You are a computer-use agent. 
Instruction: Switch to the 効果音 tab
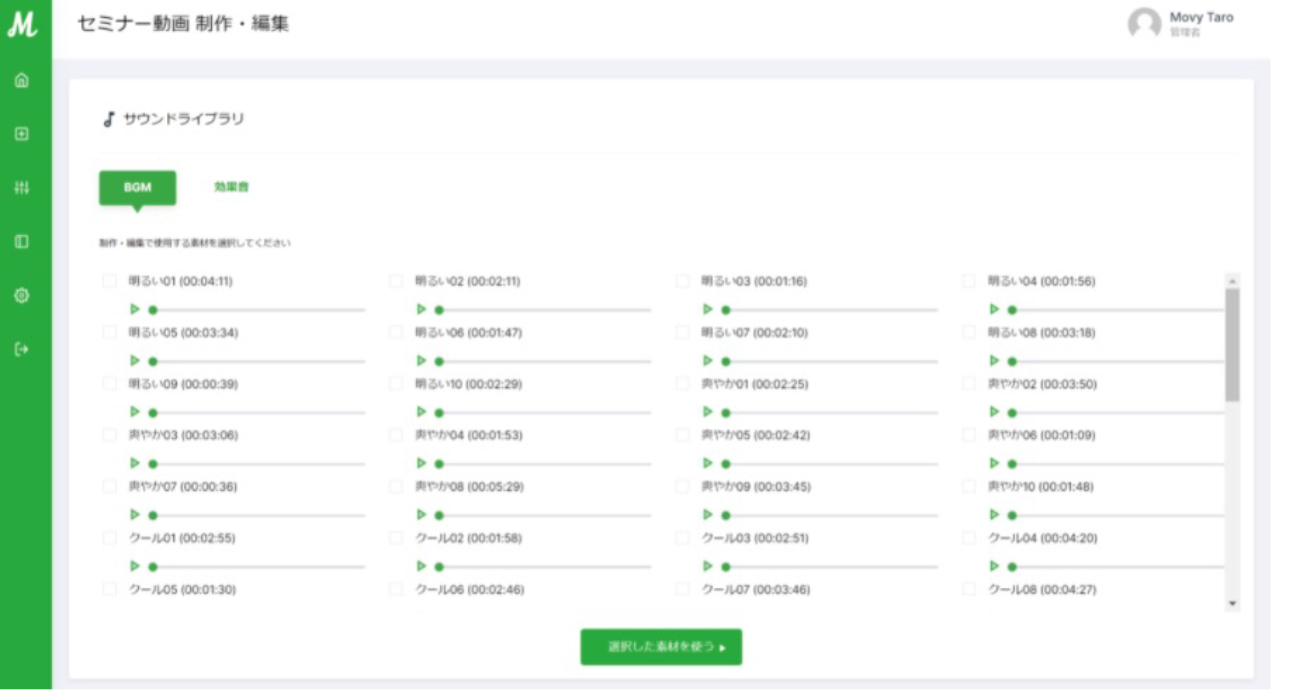coord(231,187)
